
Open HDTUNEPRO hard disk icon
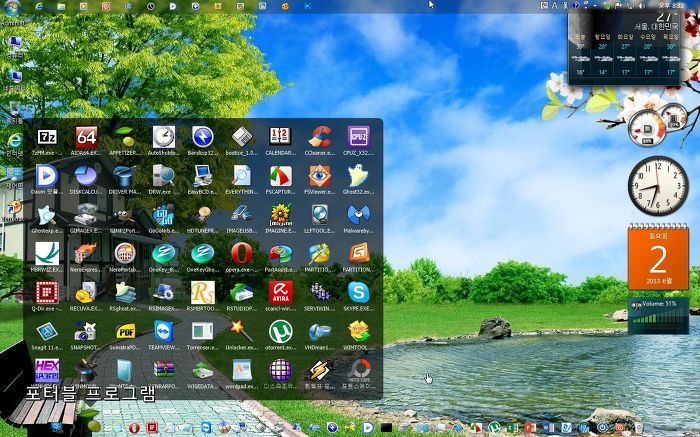click(203, 215)
